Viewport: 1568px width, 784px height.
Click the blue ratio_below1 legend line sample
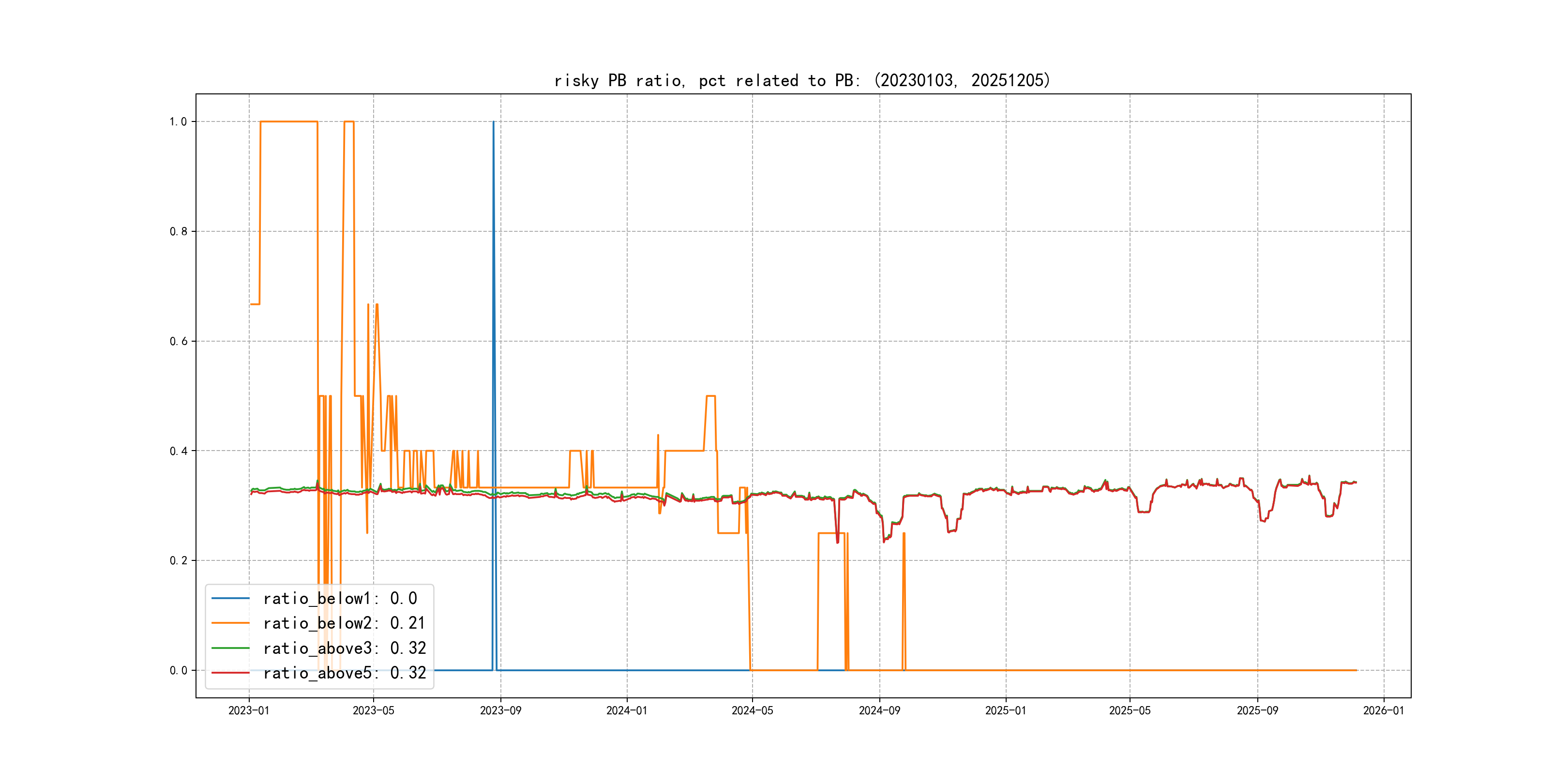point(230,598)
